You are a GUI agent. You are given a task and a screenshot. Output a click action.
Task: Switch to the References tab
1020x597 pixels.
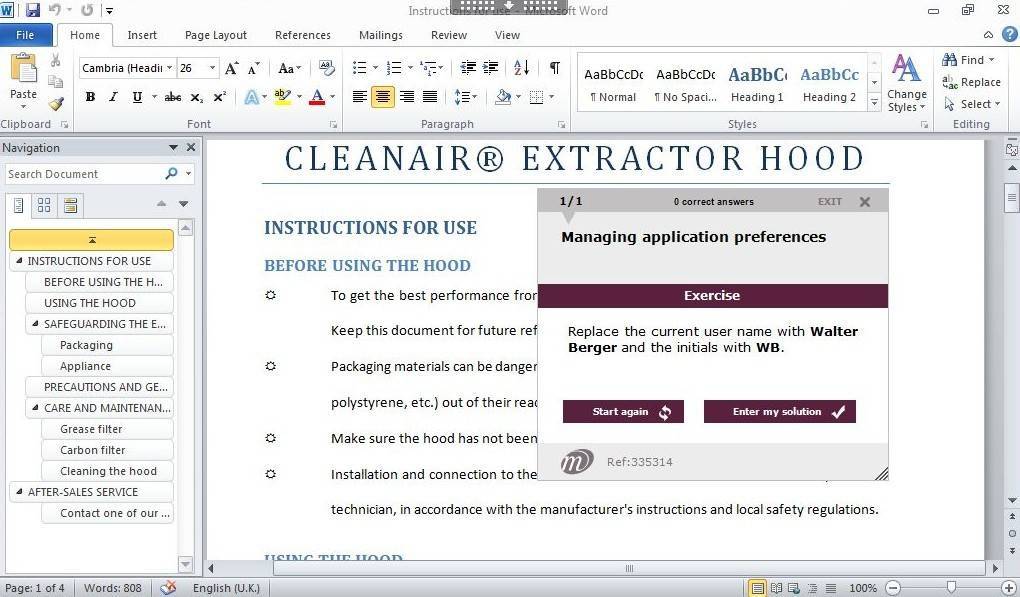(x=302, y=35)
